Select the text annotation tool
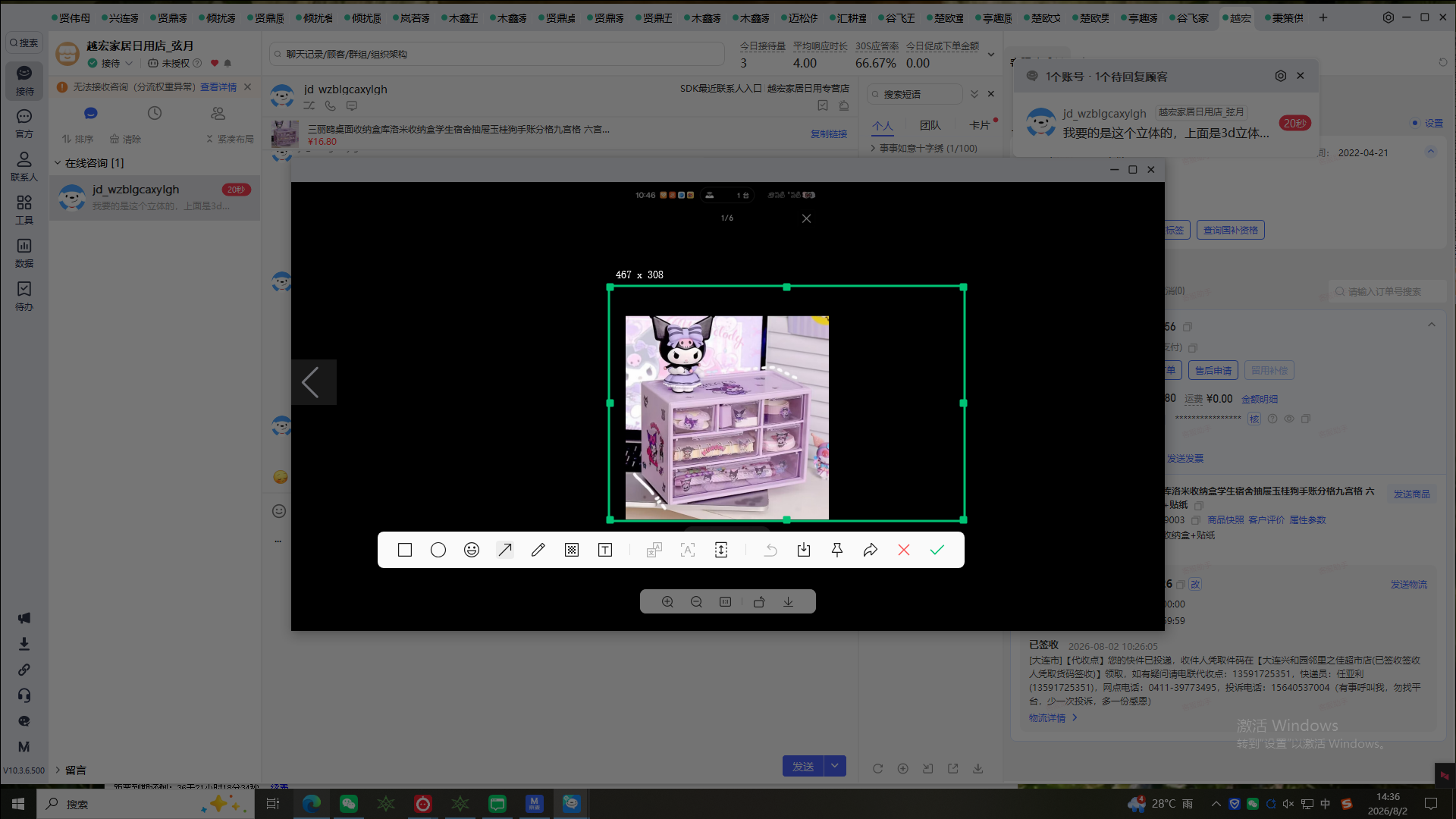1456x819 pixels. [605, 550]
